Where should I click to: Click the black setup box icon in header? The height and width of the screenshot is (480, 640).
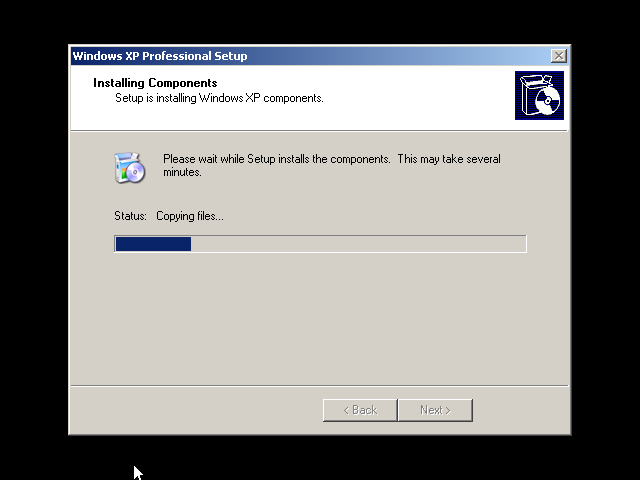pos(539,96)
